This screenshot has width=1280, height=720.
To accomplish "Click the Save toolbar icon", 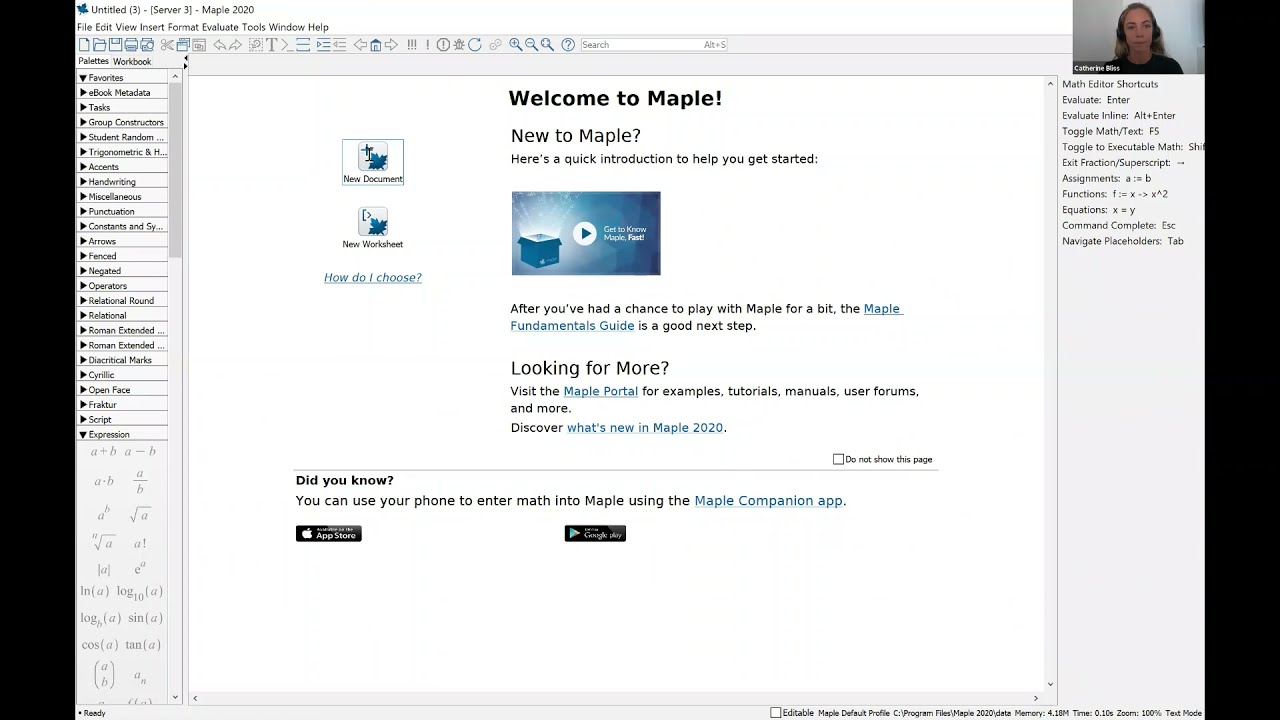I will pyautogui.click(x=115, y=45).
